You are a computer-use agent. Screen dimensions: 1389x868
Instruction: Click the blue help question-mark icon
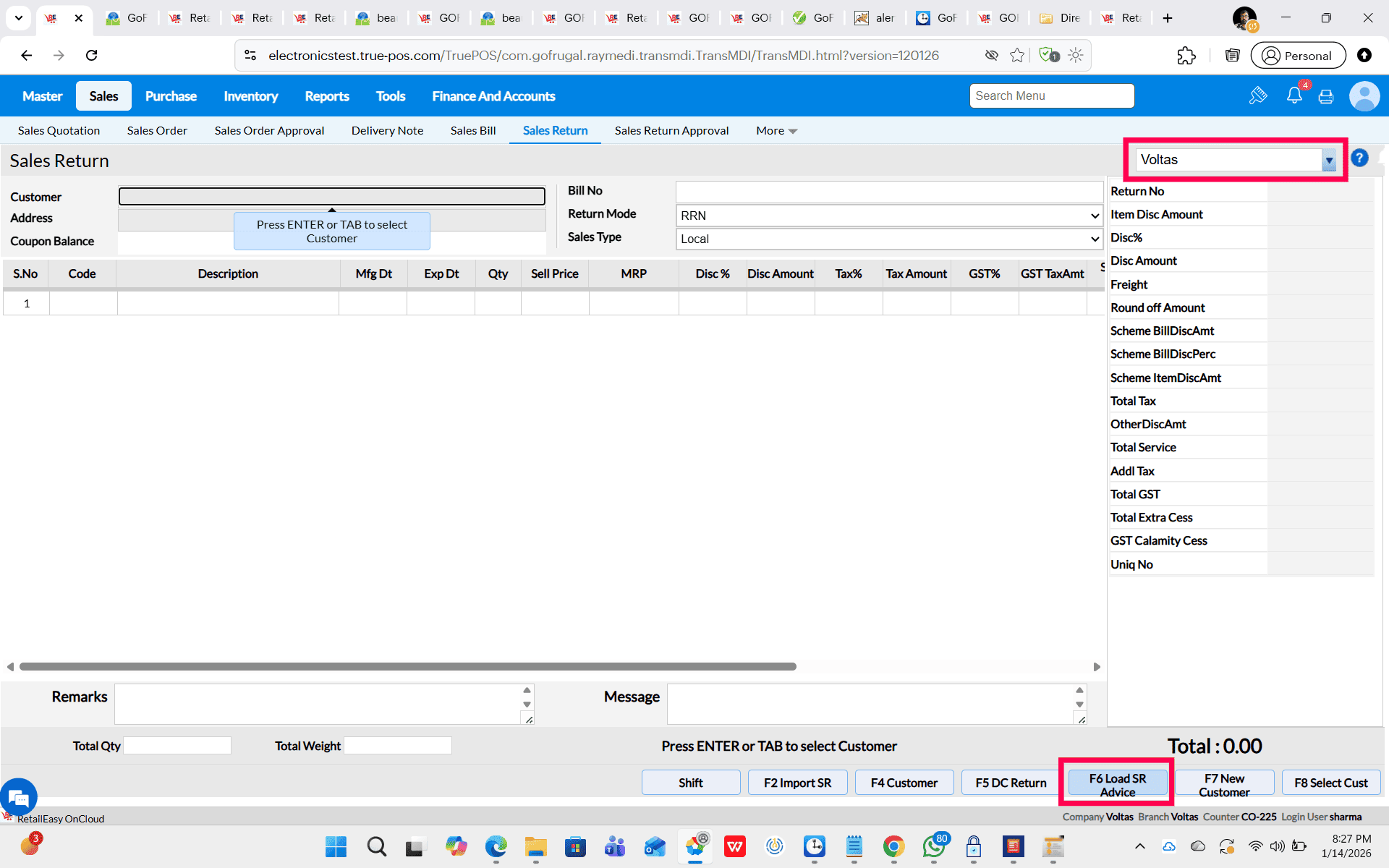pos(1359,158)
